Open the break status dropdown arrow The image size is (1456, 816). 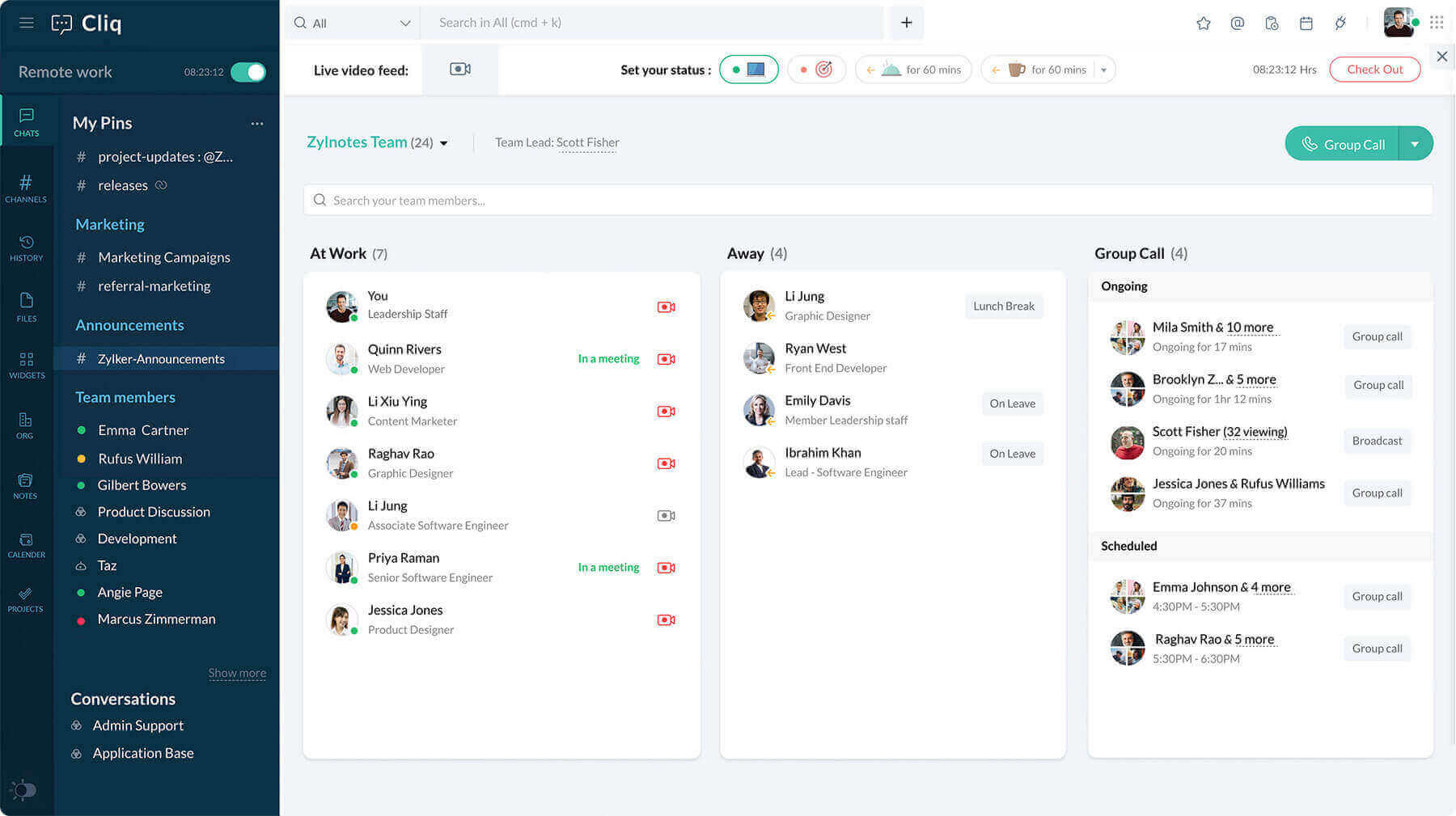tap(1104, 70)
